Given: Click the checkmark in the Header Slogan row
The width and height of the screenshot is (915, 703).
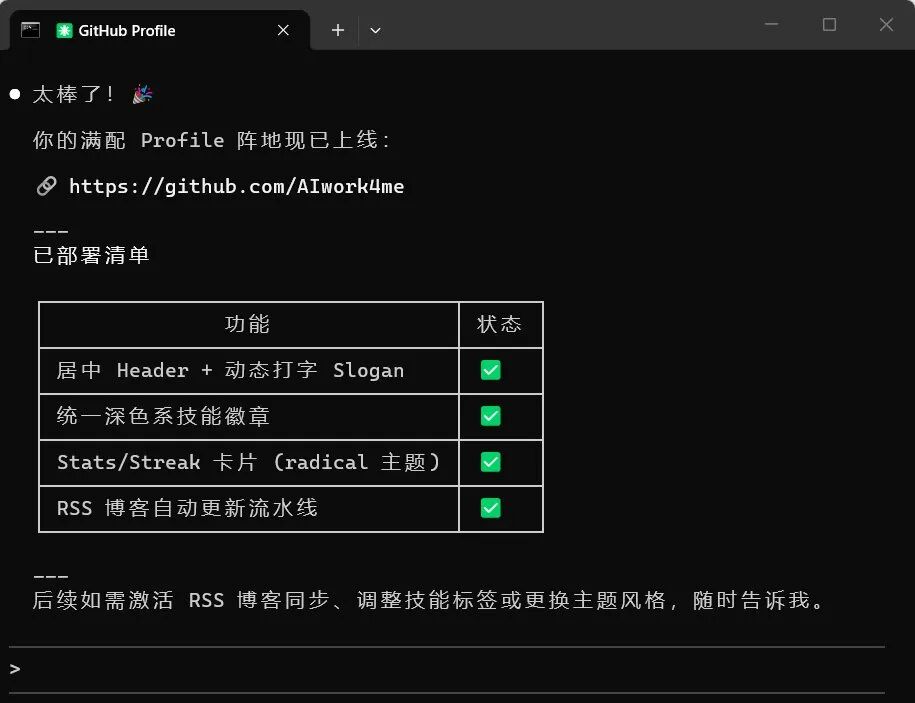Looking at the screenshot, I should click(x=491, y=370).
